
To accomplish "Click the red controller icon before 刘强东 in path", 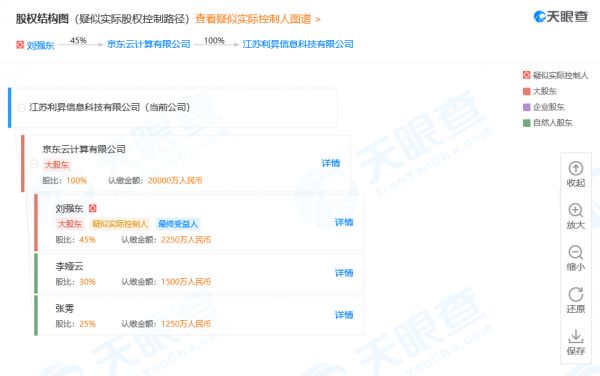I will coord(20,45).
